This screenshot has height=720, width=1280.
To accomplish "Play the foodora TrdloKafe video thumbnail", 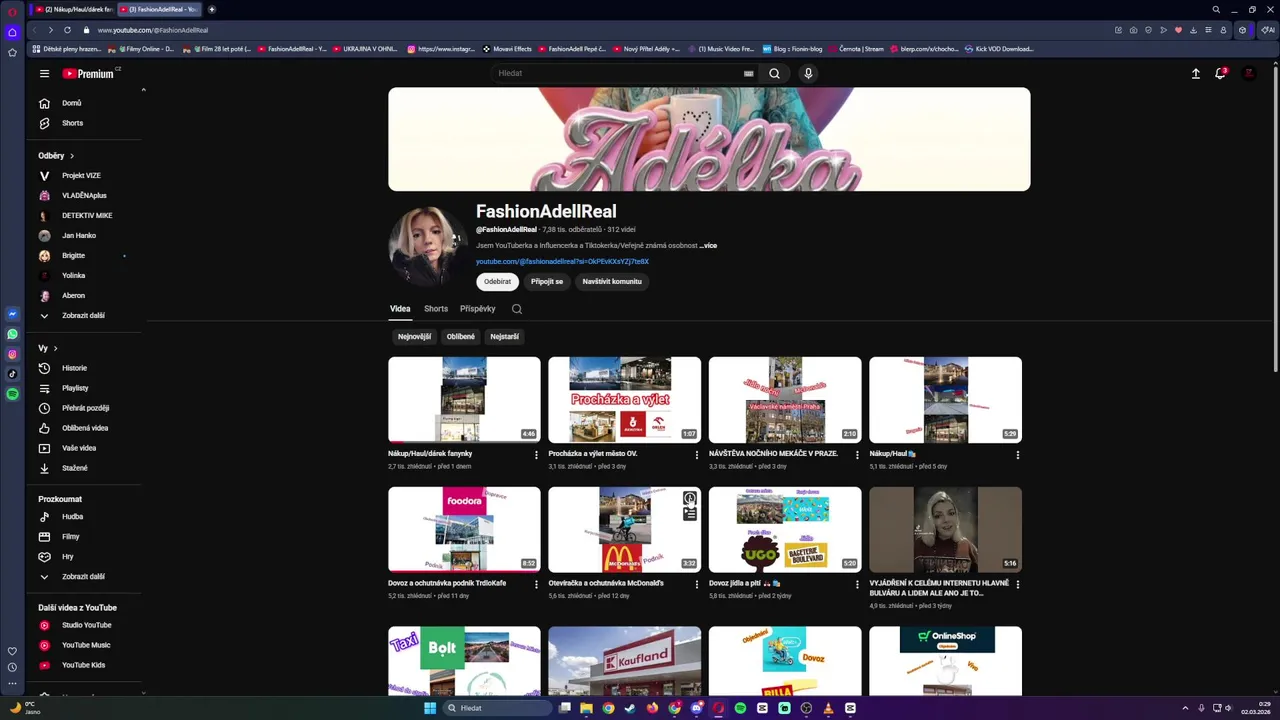I will click(464, 529).
